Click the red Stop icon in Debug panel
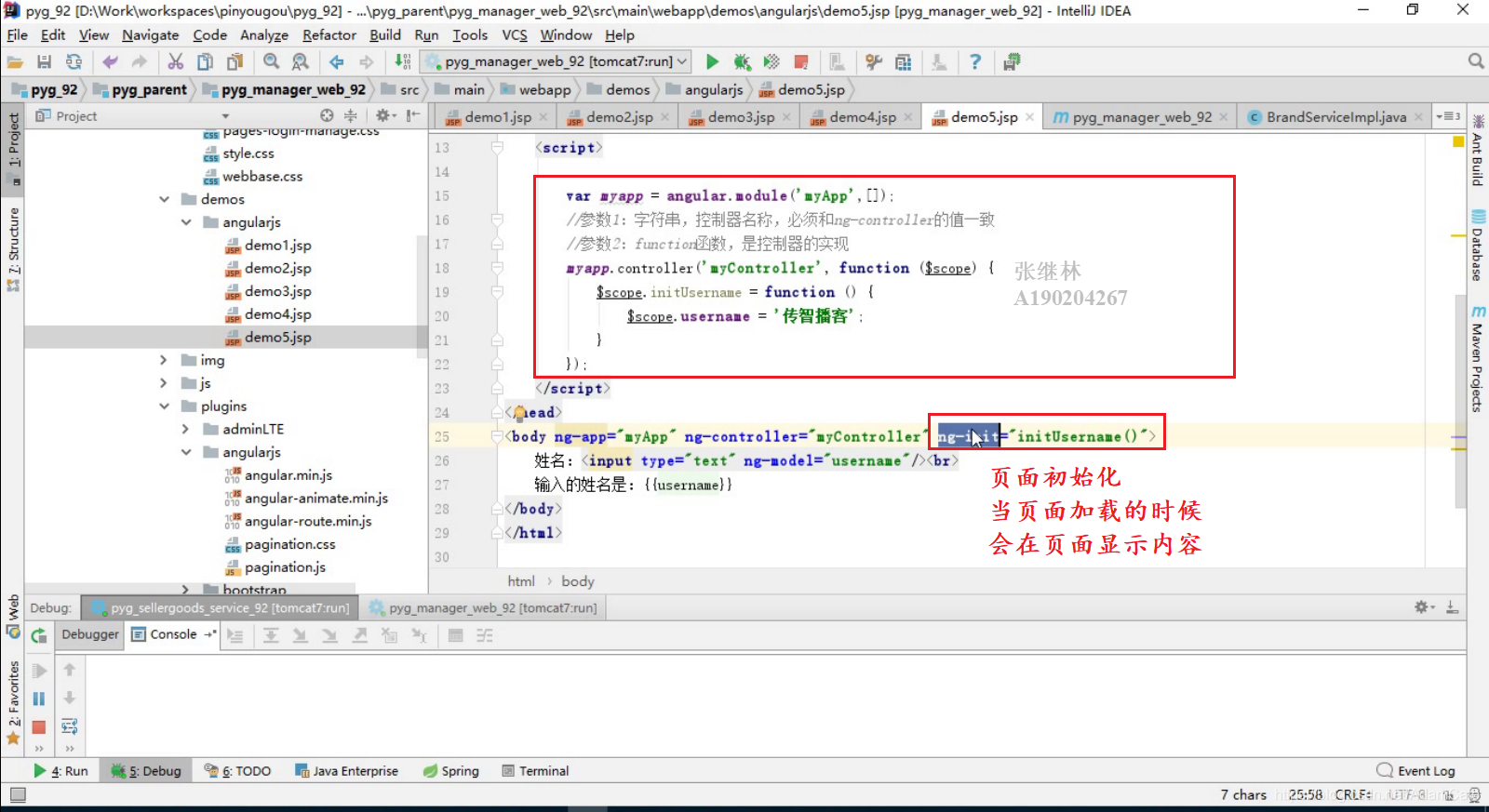 click(38, 726)
